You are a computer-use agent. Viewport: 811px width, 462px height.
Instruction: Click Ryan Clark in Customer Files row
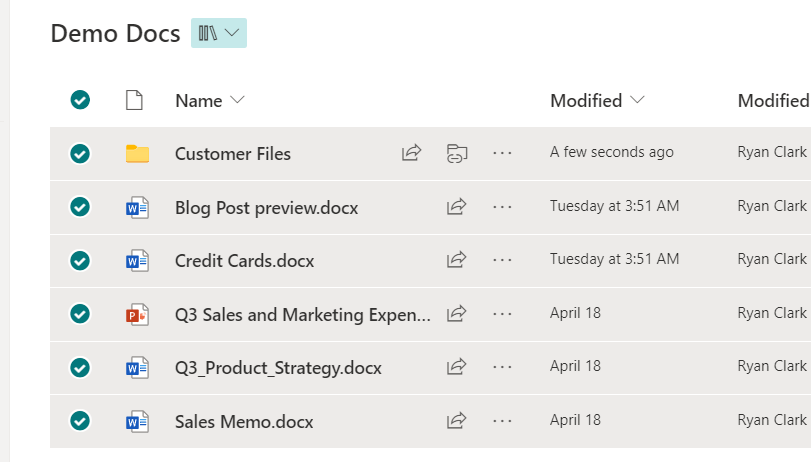click(772, 152)
